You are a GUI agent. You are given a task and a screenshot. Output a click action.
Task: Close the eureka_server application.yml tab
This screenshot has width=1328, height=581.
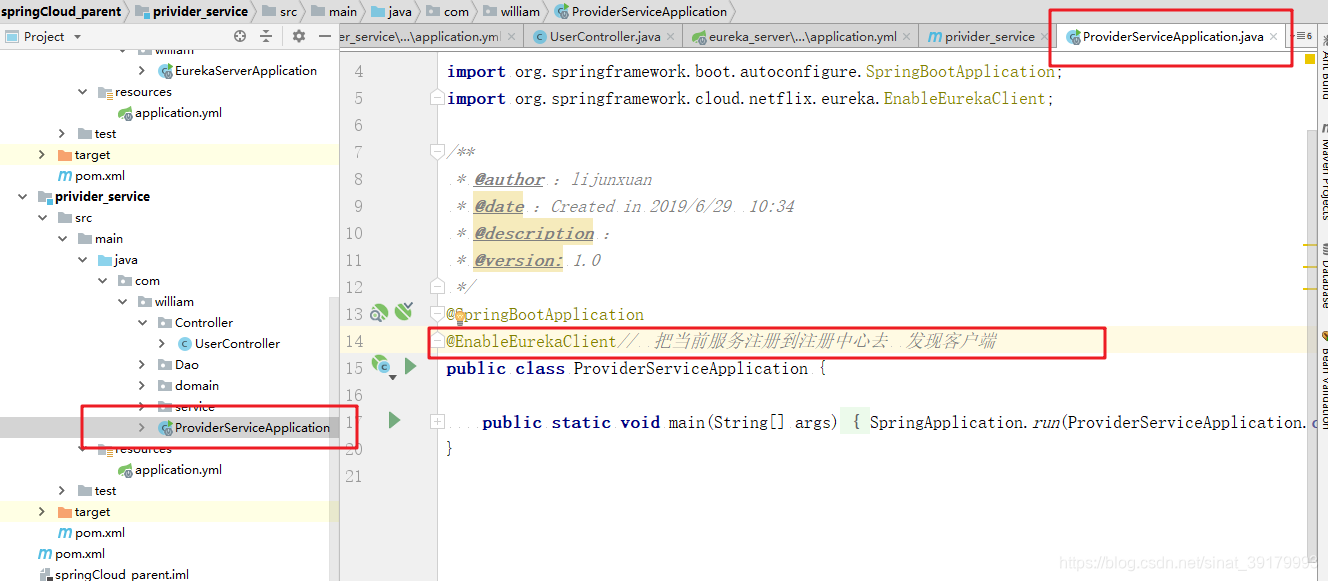(x=907, y=37)
